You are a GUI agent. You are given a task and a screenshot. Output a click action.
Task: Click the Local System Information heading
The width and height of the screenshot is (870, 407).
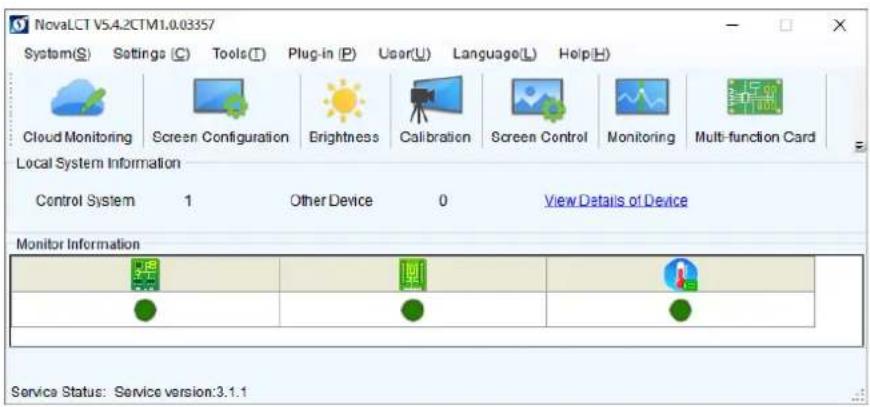(x=98, y=164)
